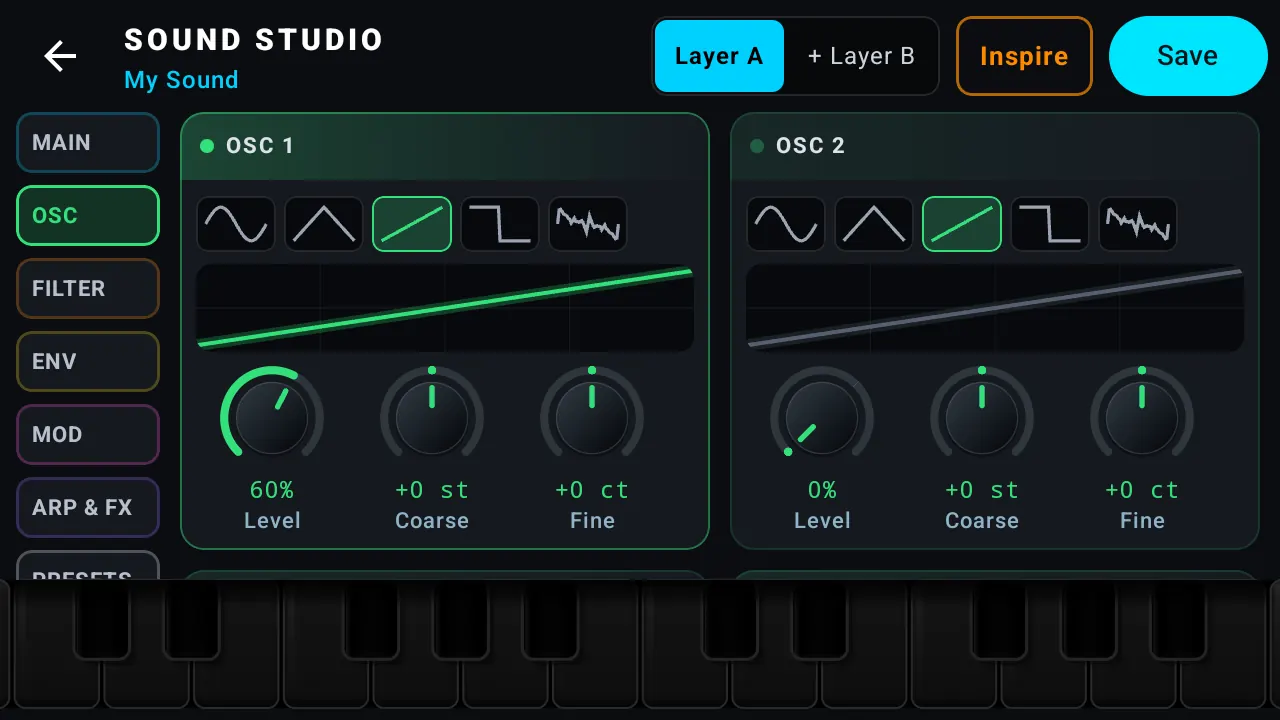
Task: Click the OSC 2 panel title
Action: coord(811,146)
